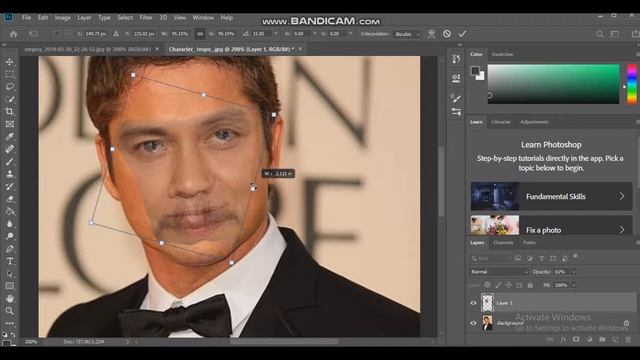Toggle lock position in Layers panel

pos(509,285)
